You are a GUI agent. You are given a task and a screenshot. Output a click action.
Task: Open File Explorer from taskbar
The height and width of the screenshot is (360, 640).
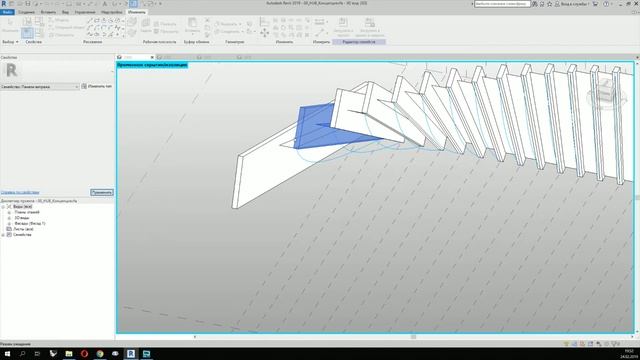click(69, 354)
